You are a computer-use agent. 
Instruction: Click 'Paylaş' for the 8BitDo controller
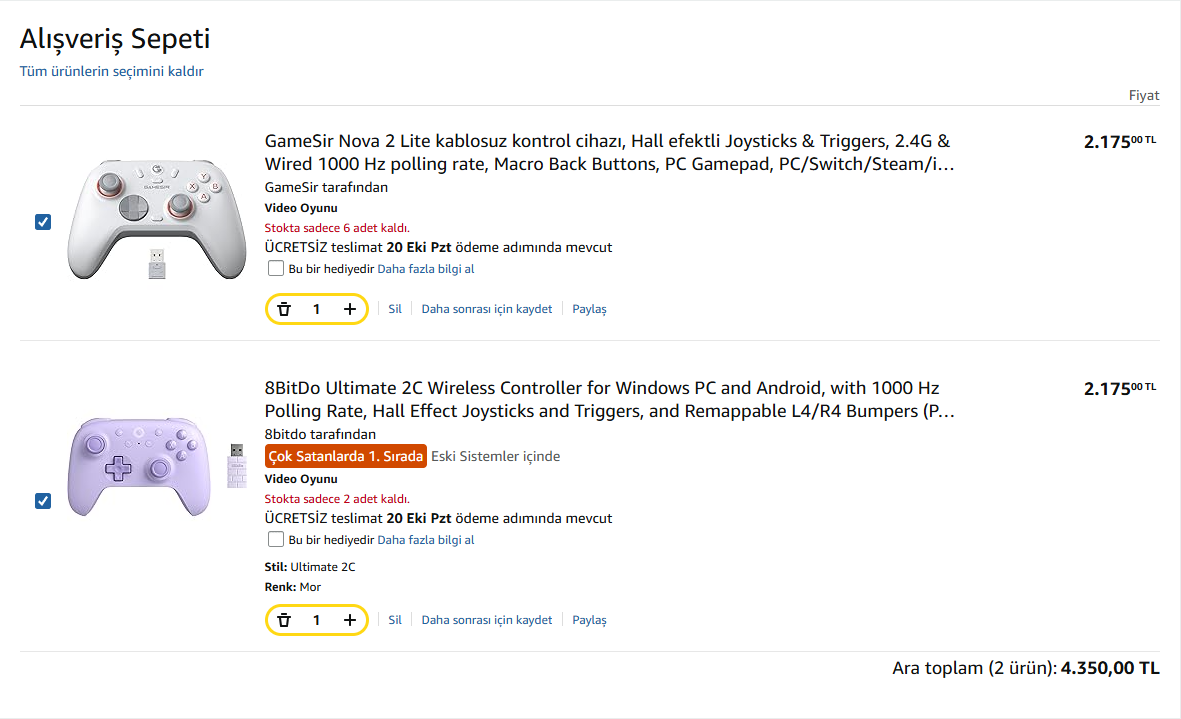pos(589,620)
